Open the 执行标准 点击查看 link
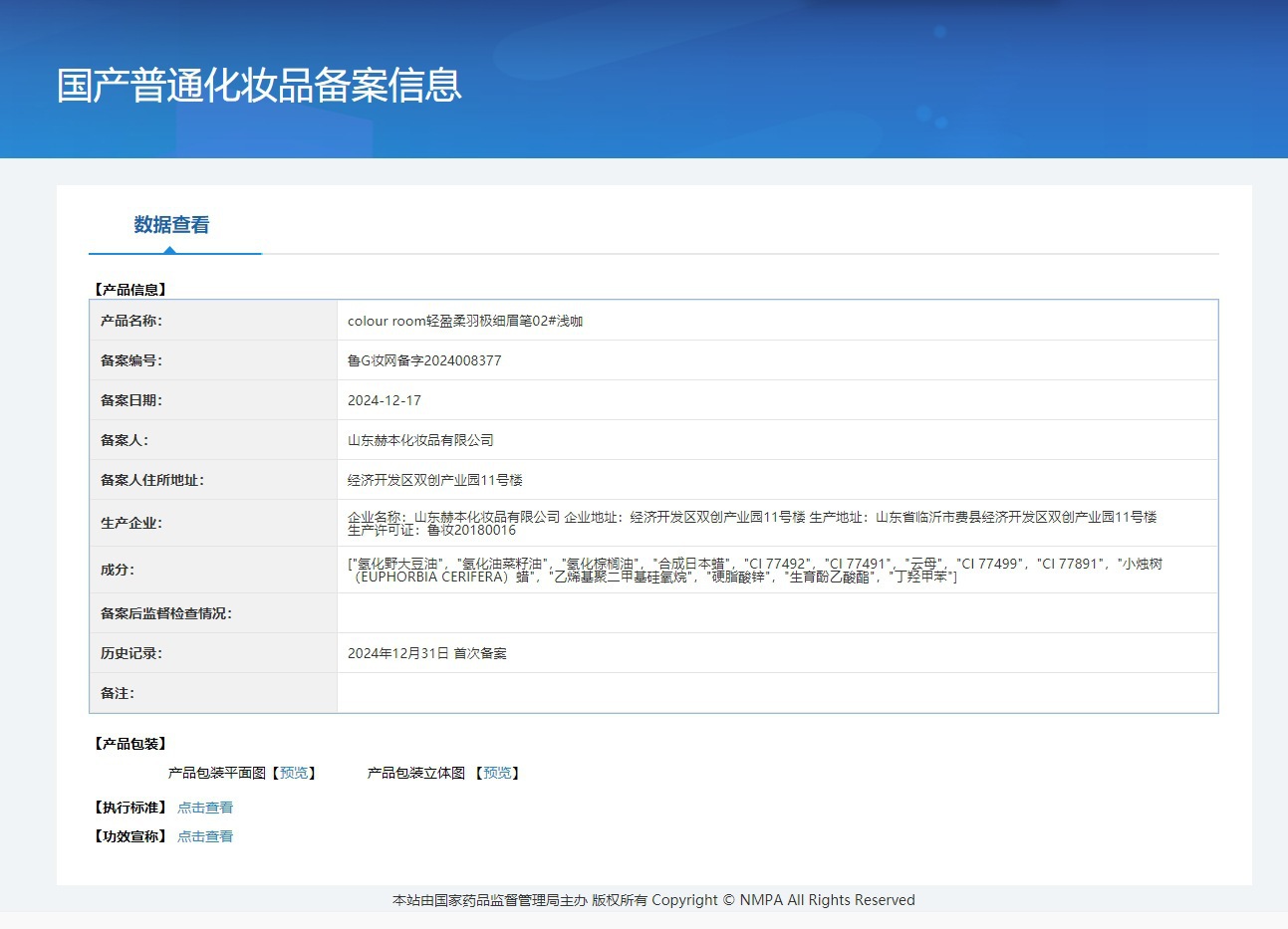The height and width of the screenshot is (929, 1288). (205, 808)
